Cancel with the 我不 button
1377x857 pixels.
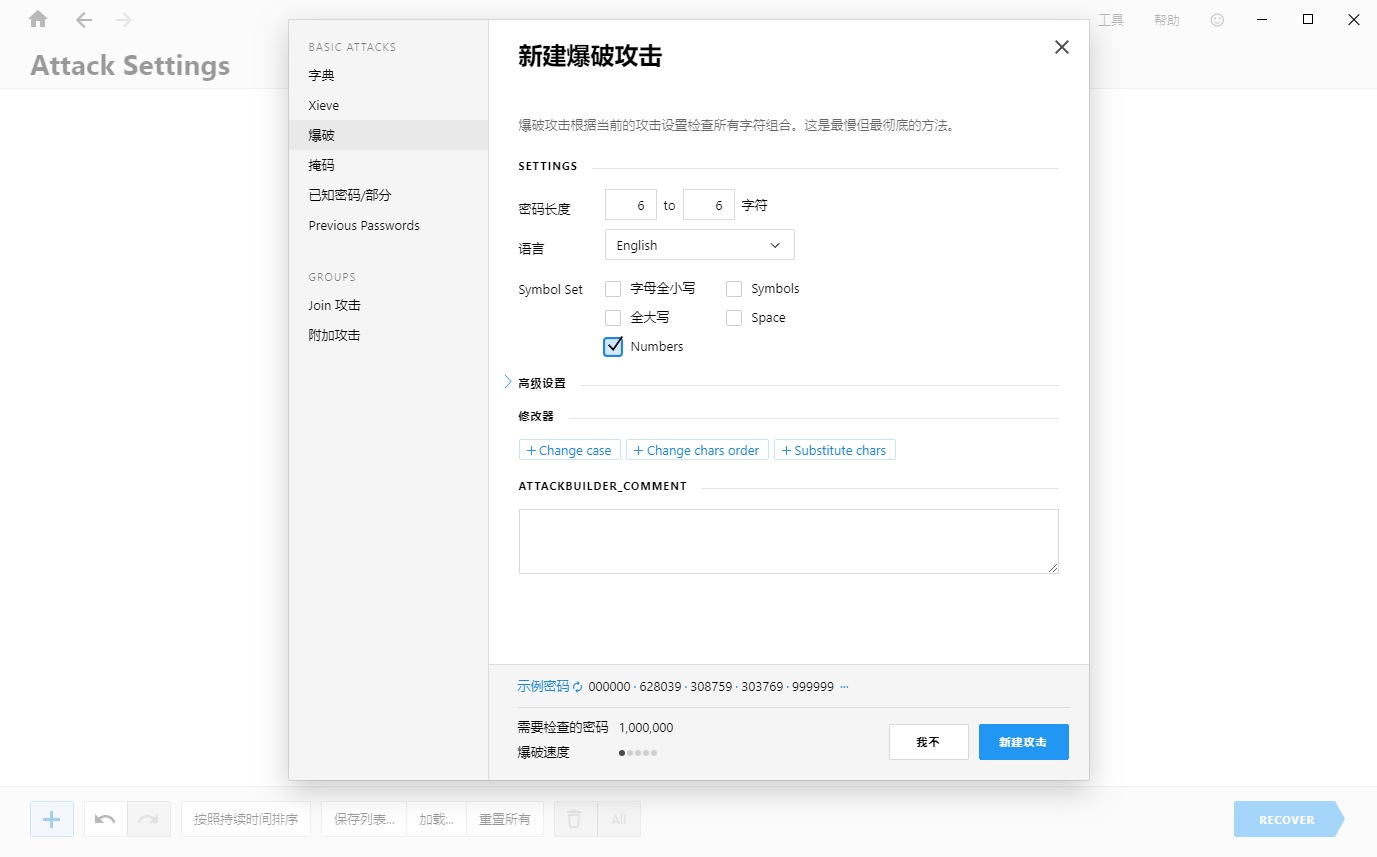pyautogui.click(x=929, y=742)
